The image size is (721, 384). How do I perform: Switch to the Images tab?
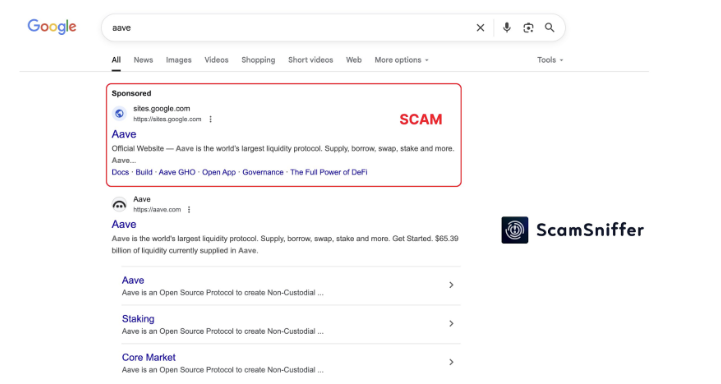click(178, 60)
